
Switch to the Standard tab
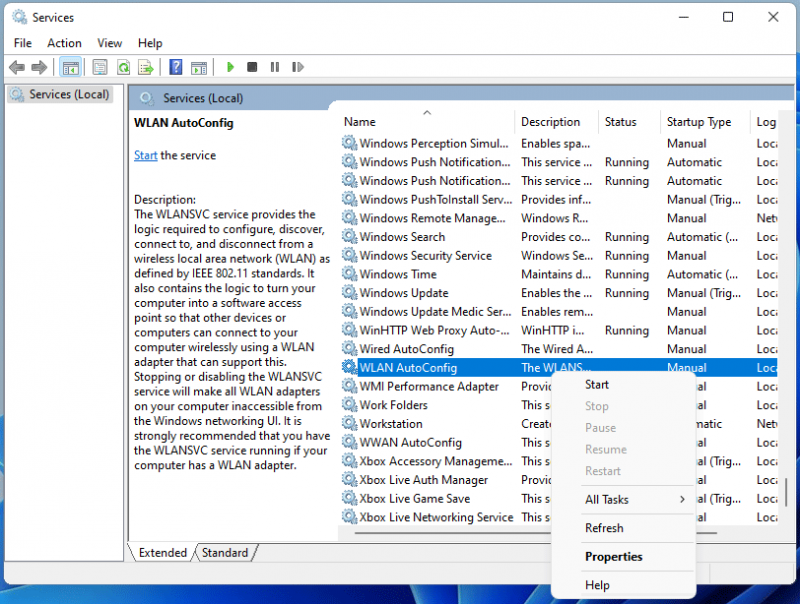[224, 552]
